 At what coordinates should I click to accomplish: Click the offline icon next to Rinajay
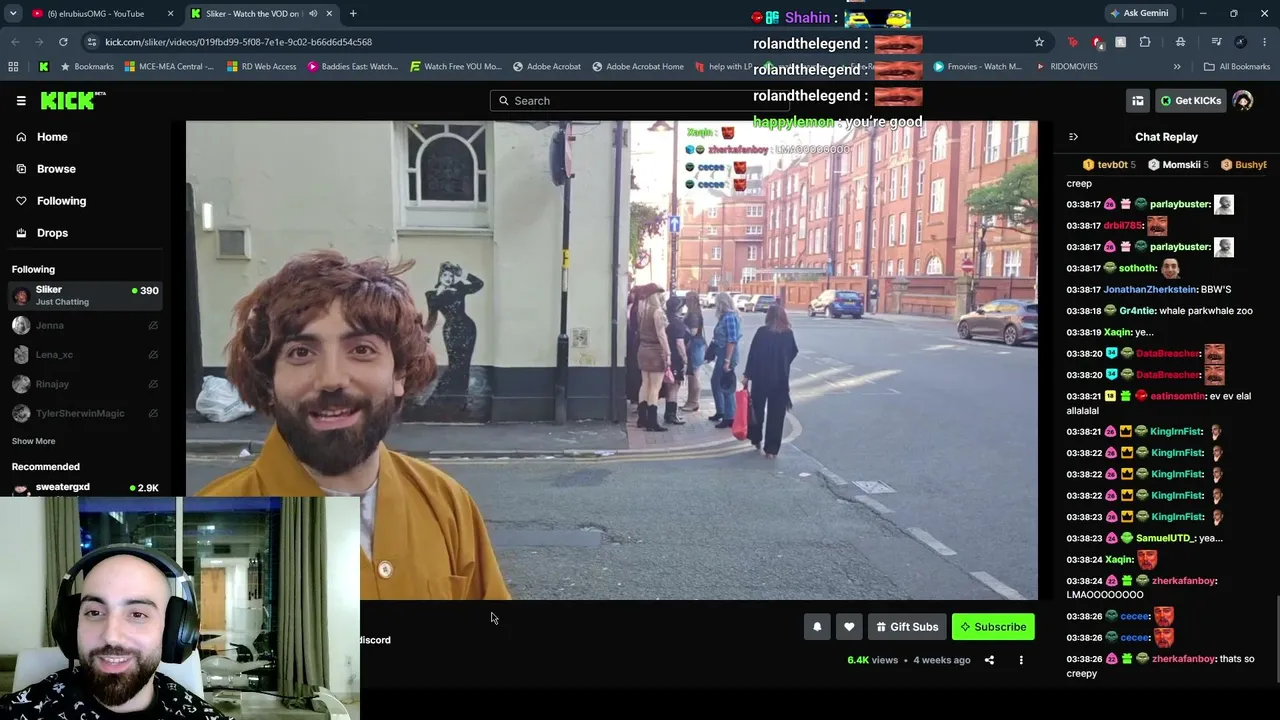point(153,384)
